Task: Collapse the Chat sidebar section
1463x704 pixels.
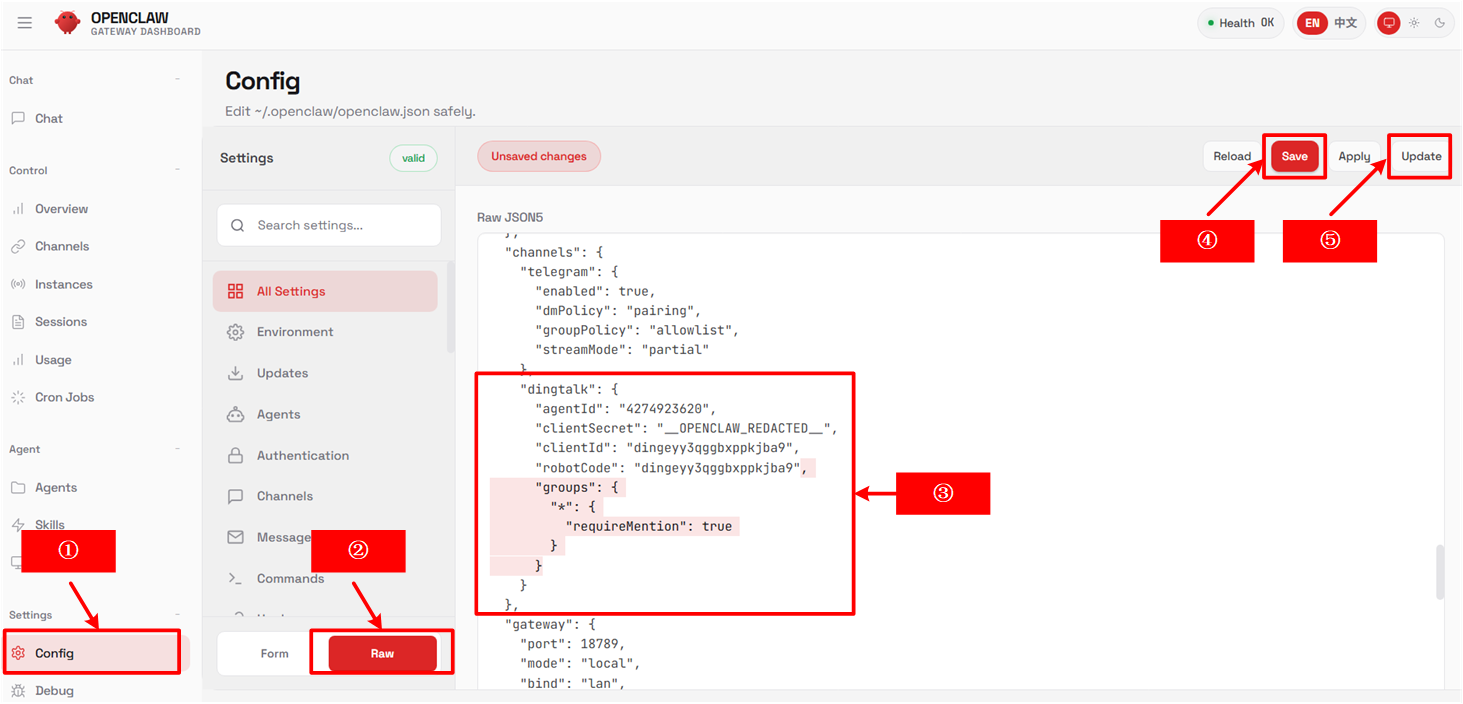Action: (178, 80)
